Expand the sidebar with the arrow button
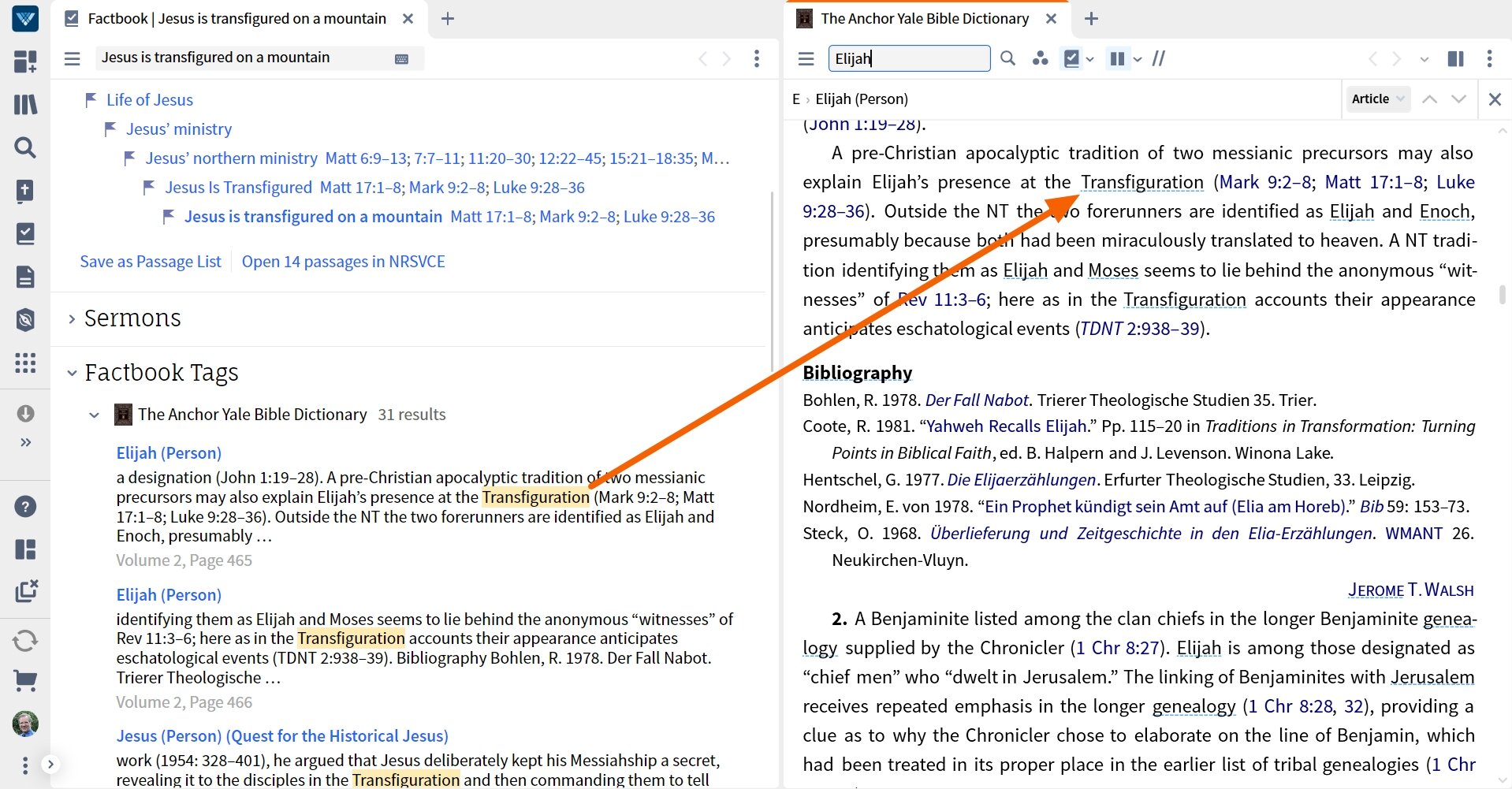 [x=50, y=764]
